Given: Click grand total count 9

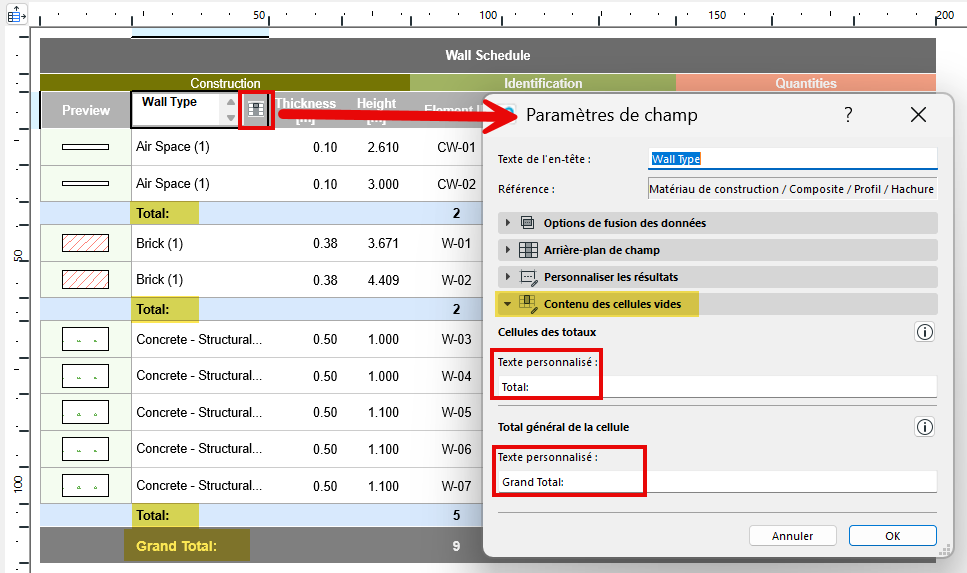Looking at the screenshot, I should (456, 546).
